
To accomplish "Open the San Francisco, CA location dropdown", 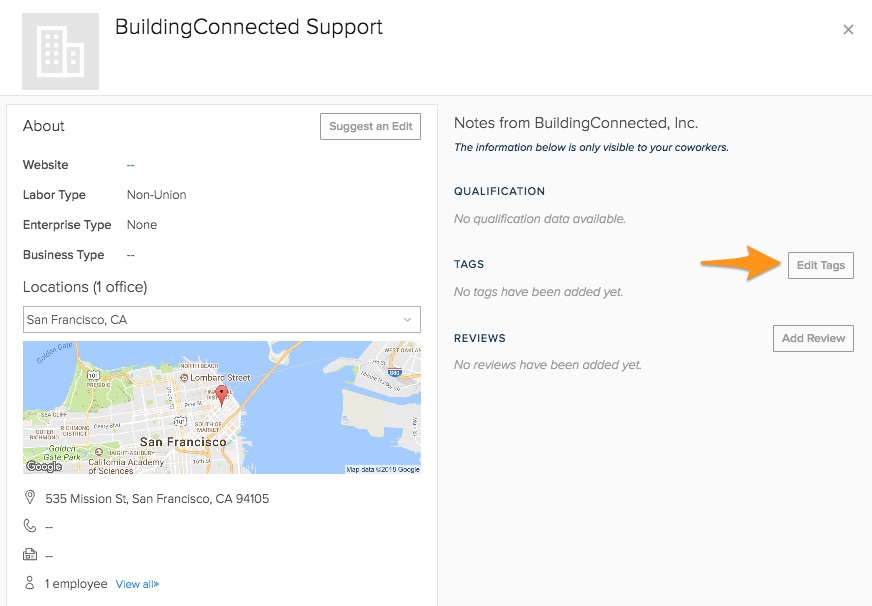I will (x=221, y=320).
